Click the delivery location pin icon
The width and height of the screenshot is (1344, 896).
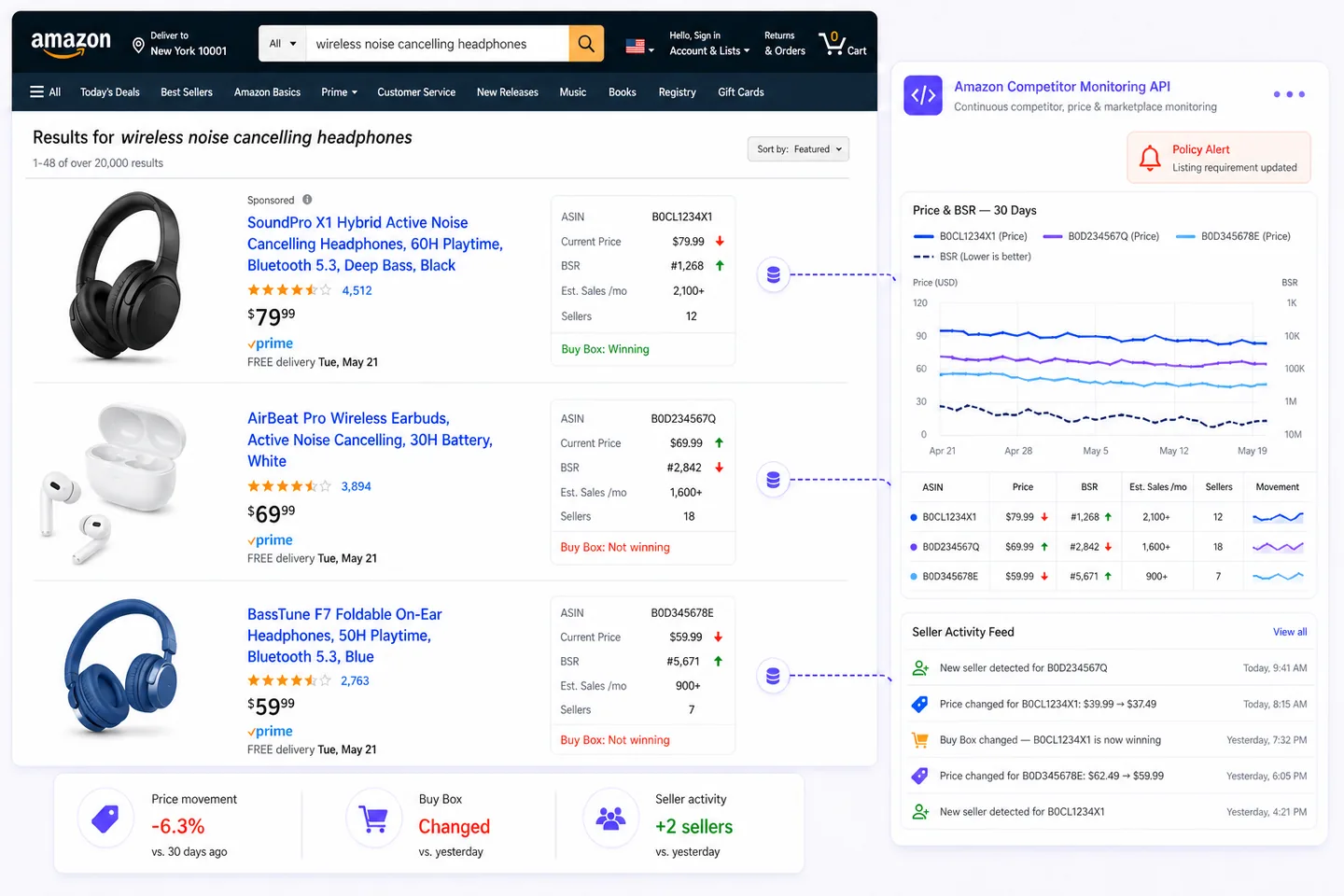point(138,45)
